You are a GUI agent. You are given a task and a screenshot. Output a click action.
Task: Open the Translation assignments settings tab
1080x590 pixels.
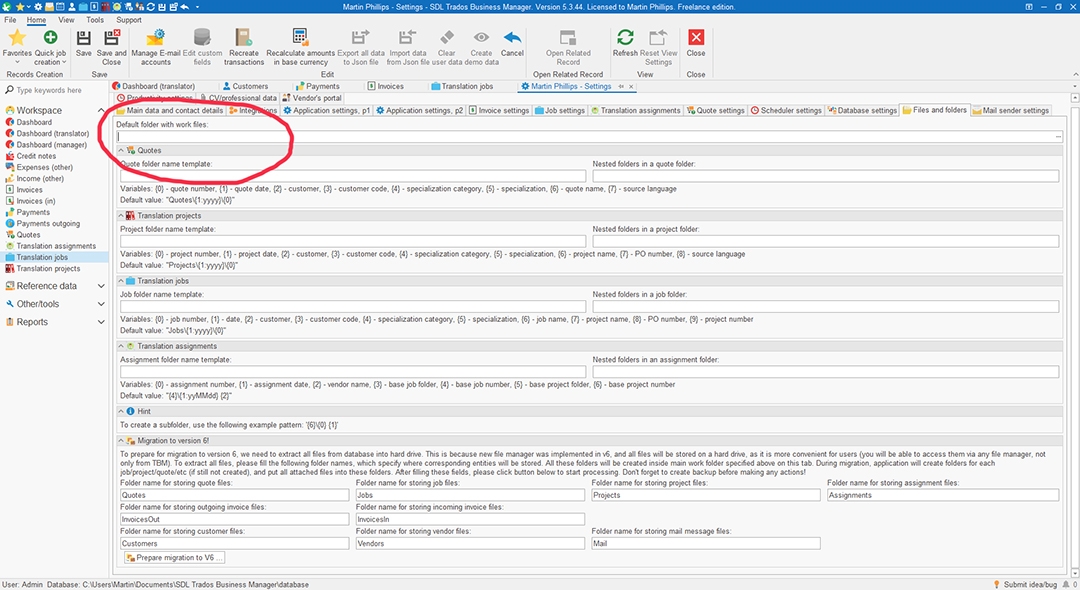[636, 110]
